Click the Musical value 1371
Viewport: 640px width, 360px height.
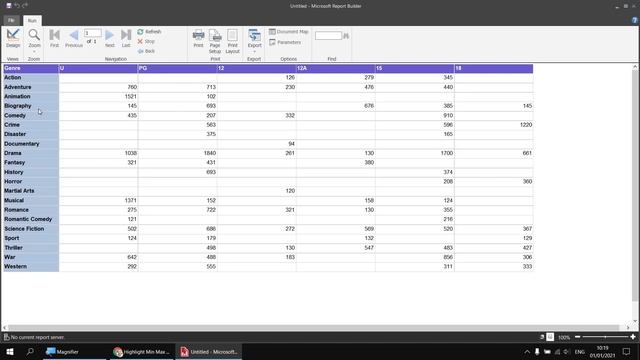coord(131,200)
